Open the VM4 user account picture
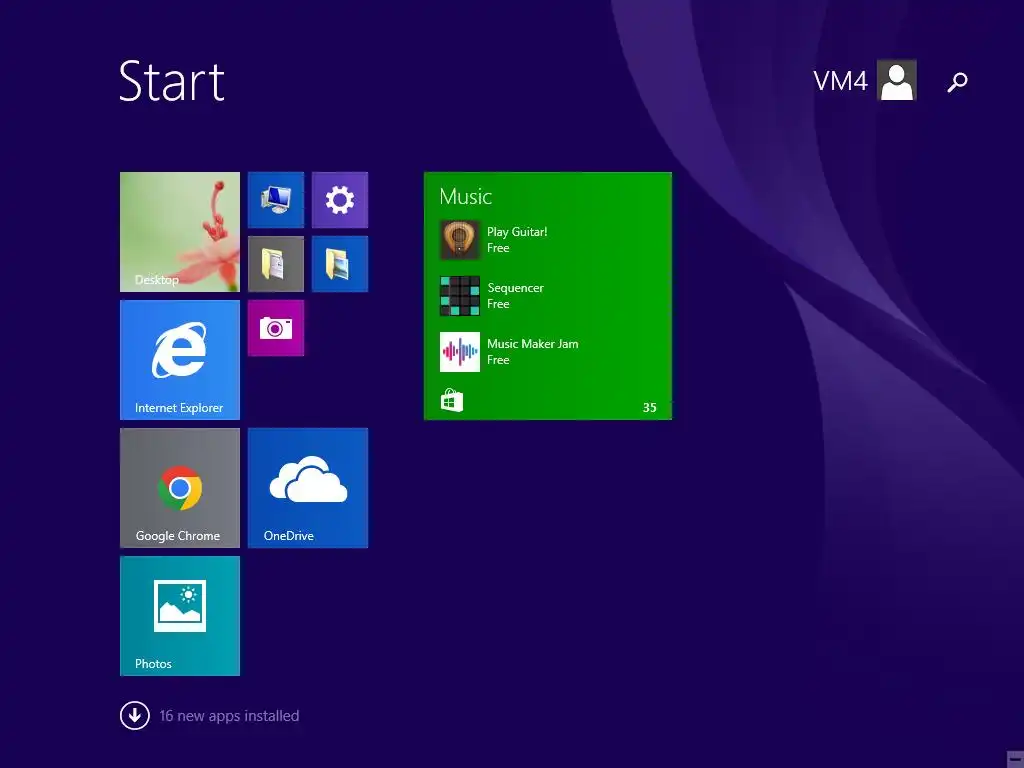Viewport: 1024px width, 768px height. pyautogui.click(x=897, y=80)
